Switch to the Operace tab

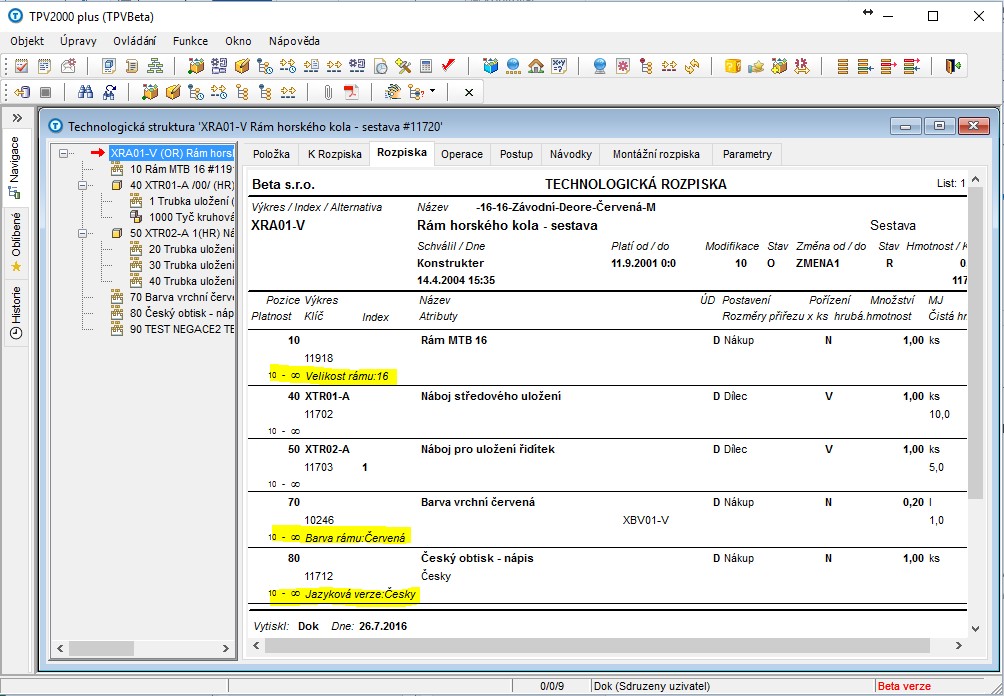click(x=462, y=154)
